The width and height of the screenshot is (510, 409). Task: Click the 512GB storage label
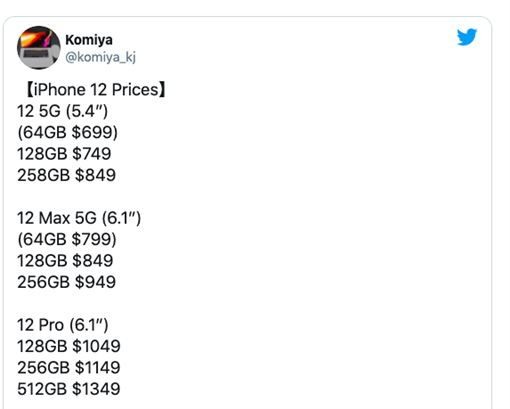point(42,389)
